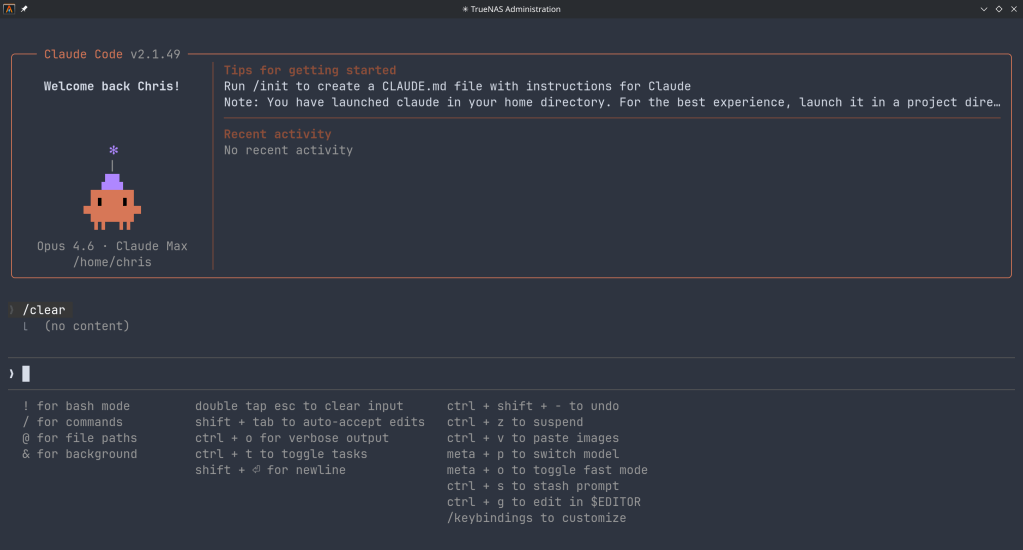Close the TrueNAS Administration window

tap(1013, 9)
